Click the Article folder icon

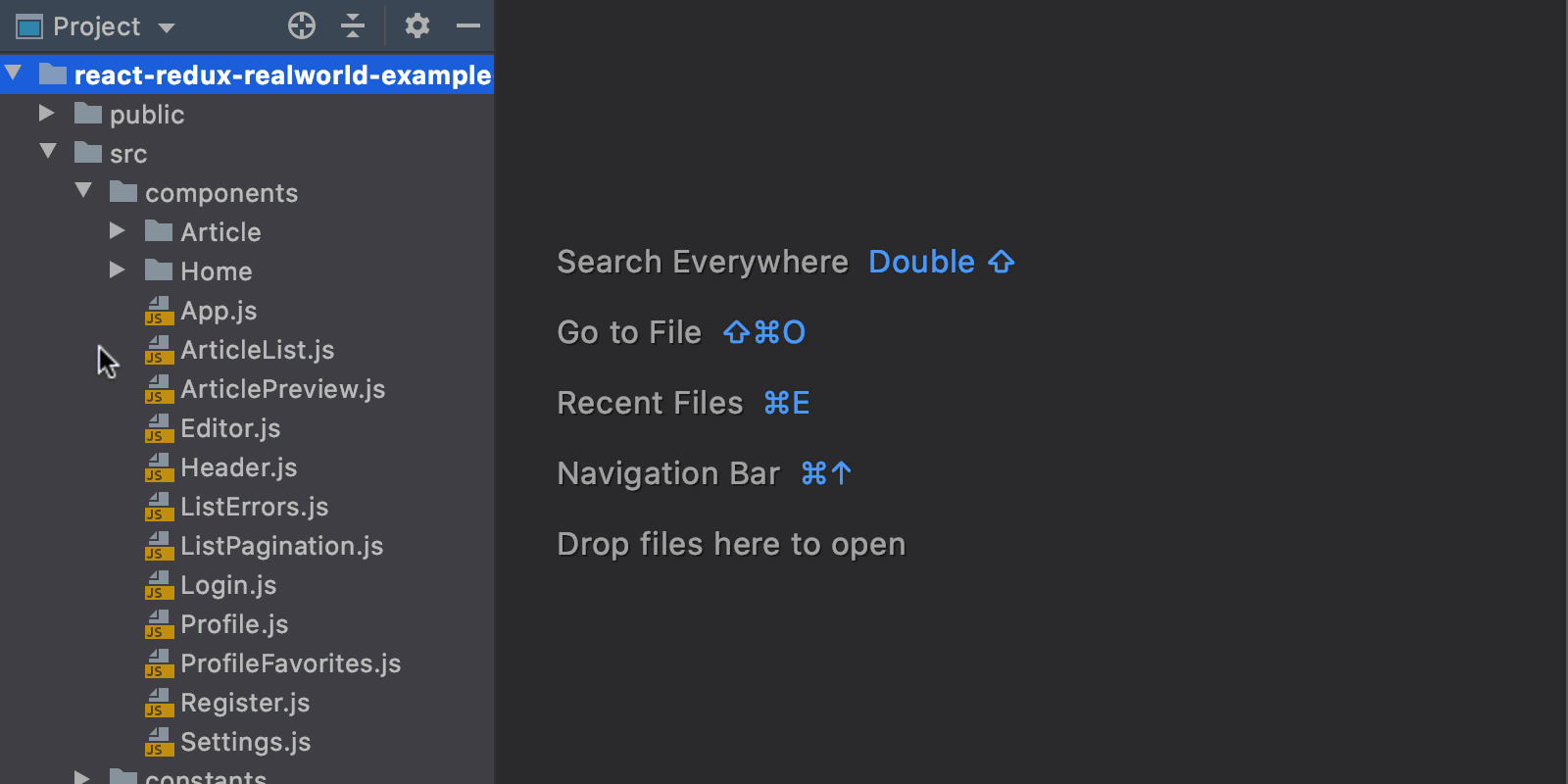coord(159,231)
